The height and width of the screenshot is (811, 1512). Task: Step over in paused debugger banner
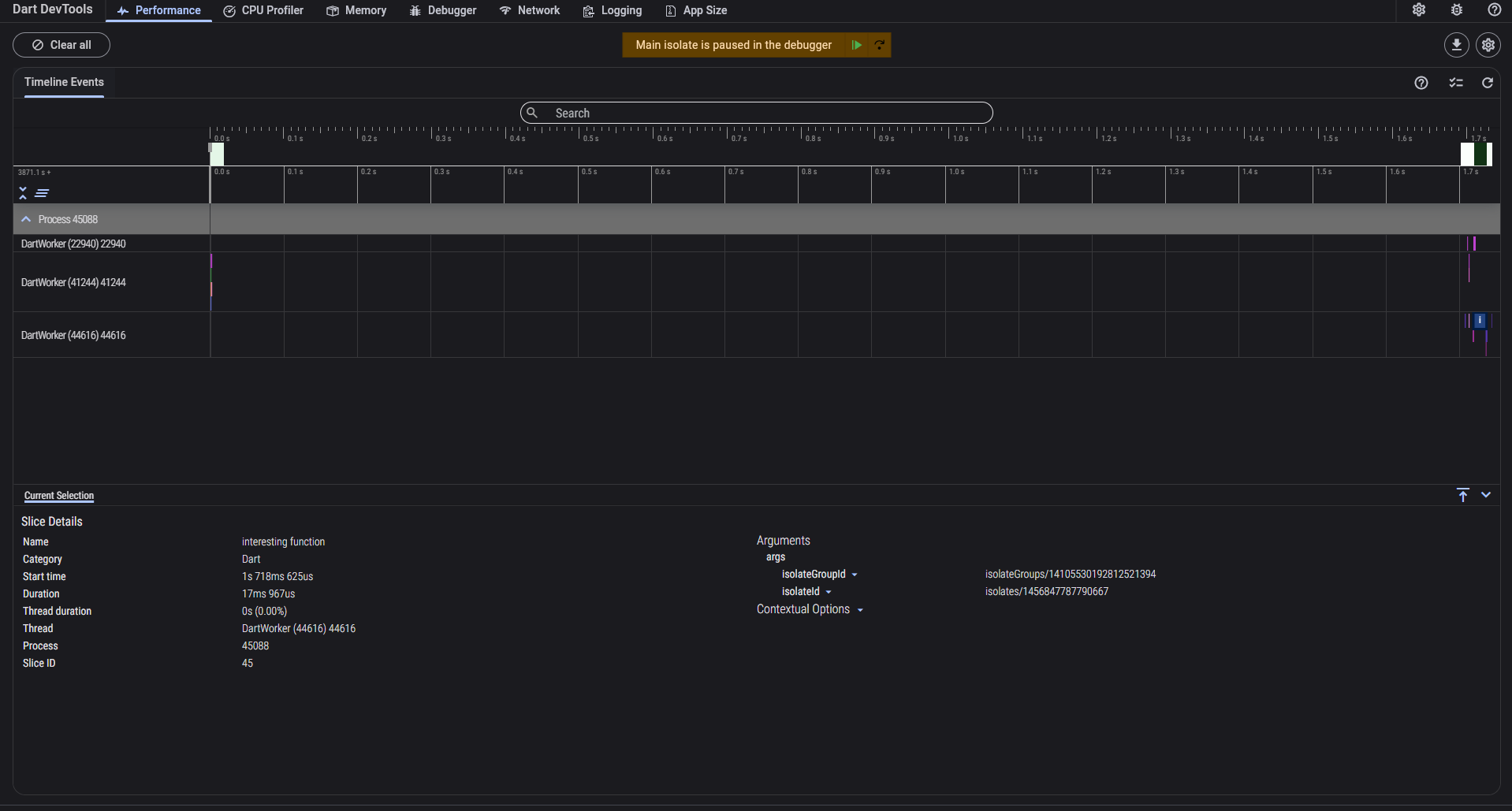pyautogui.click(x=879, y=45)
